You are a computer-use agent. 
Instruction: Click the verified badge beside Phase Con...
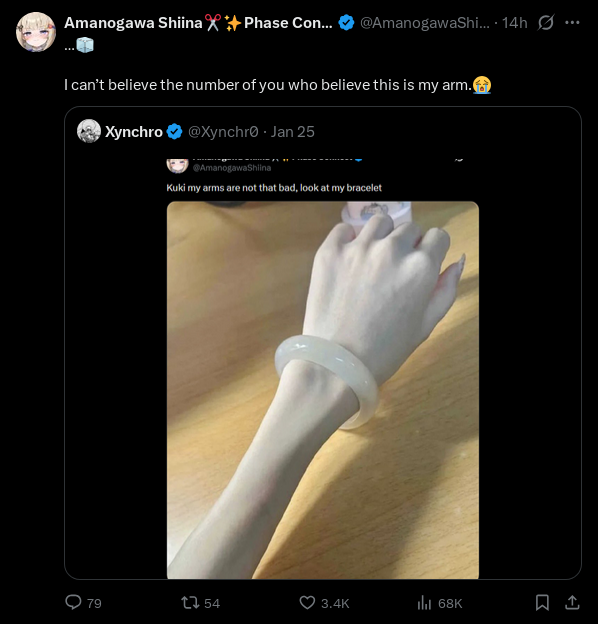click(x=346, y=23)
